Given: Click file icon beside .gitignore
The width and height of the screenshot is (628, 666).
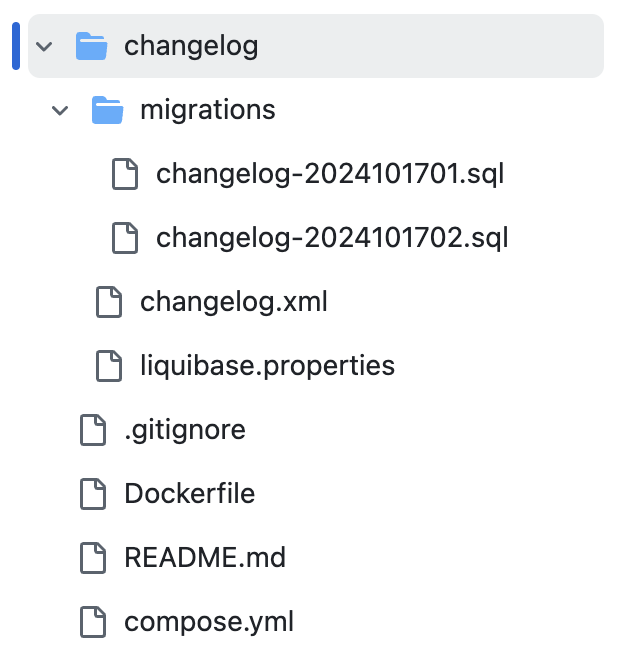Looking at the screenshot, I should coord(93,430).
